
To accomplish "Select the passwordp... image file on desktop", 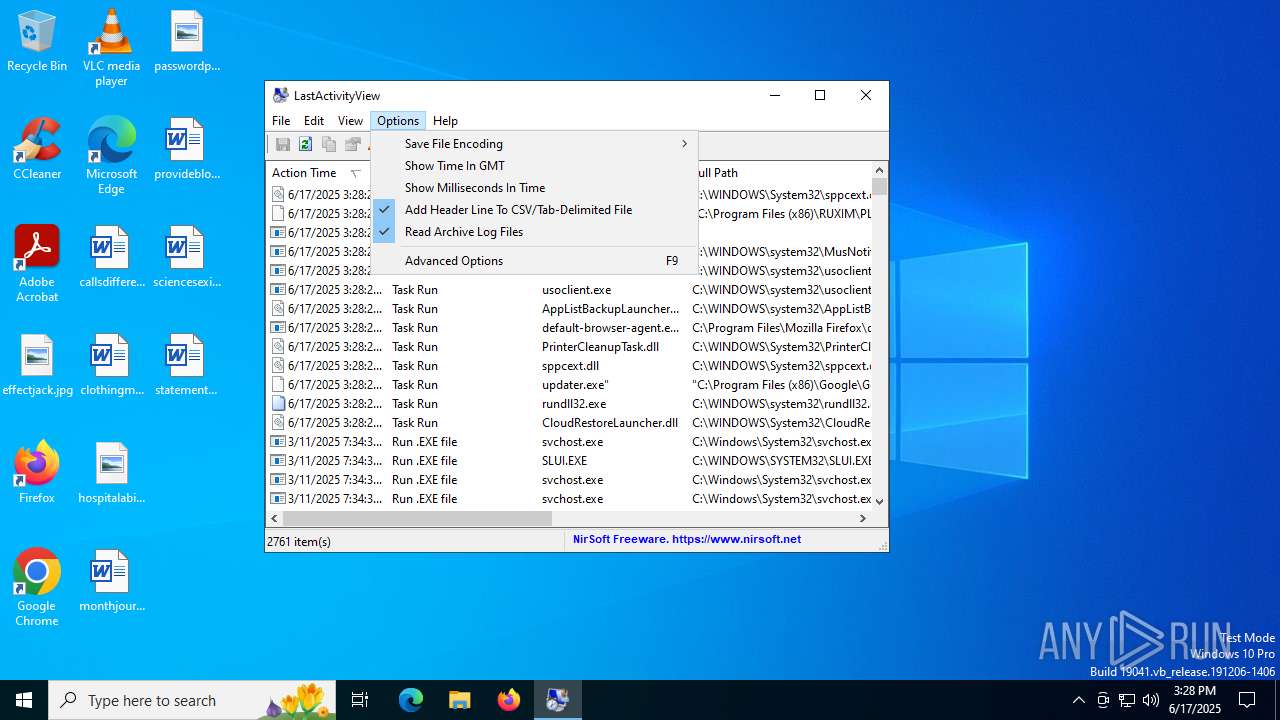I will 186,42.
